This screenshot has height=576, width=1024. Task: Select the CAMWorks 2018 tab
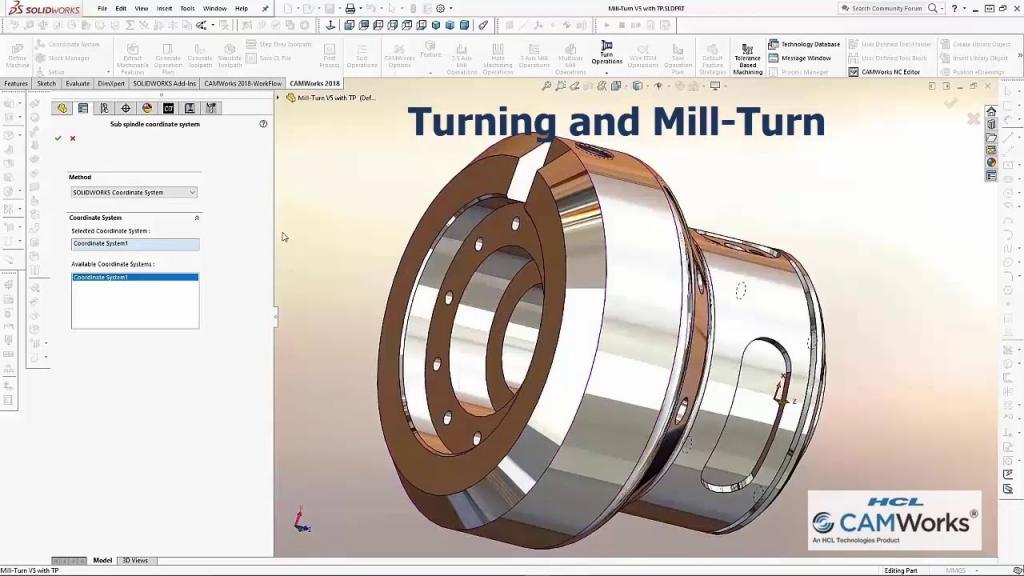click(x=315, y=84)
